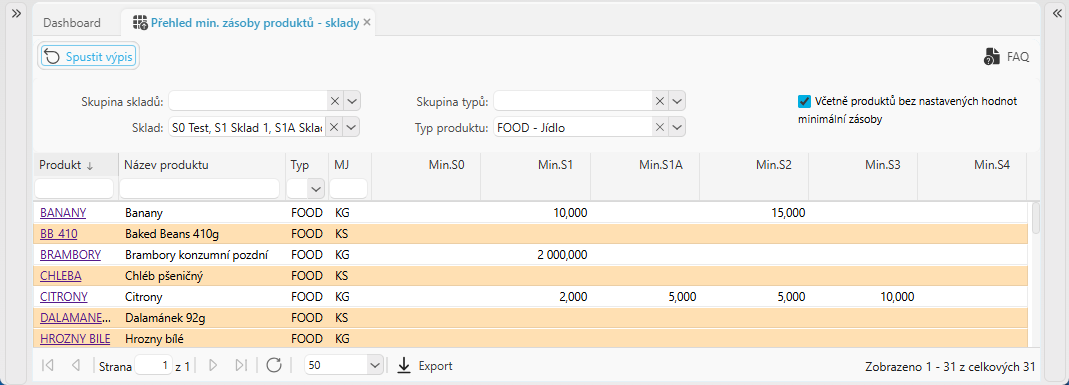This screenshot has height=385, width=1069.
Task: Sort by the Min.S3 column header
Action: 862,165
